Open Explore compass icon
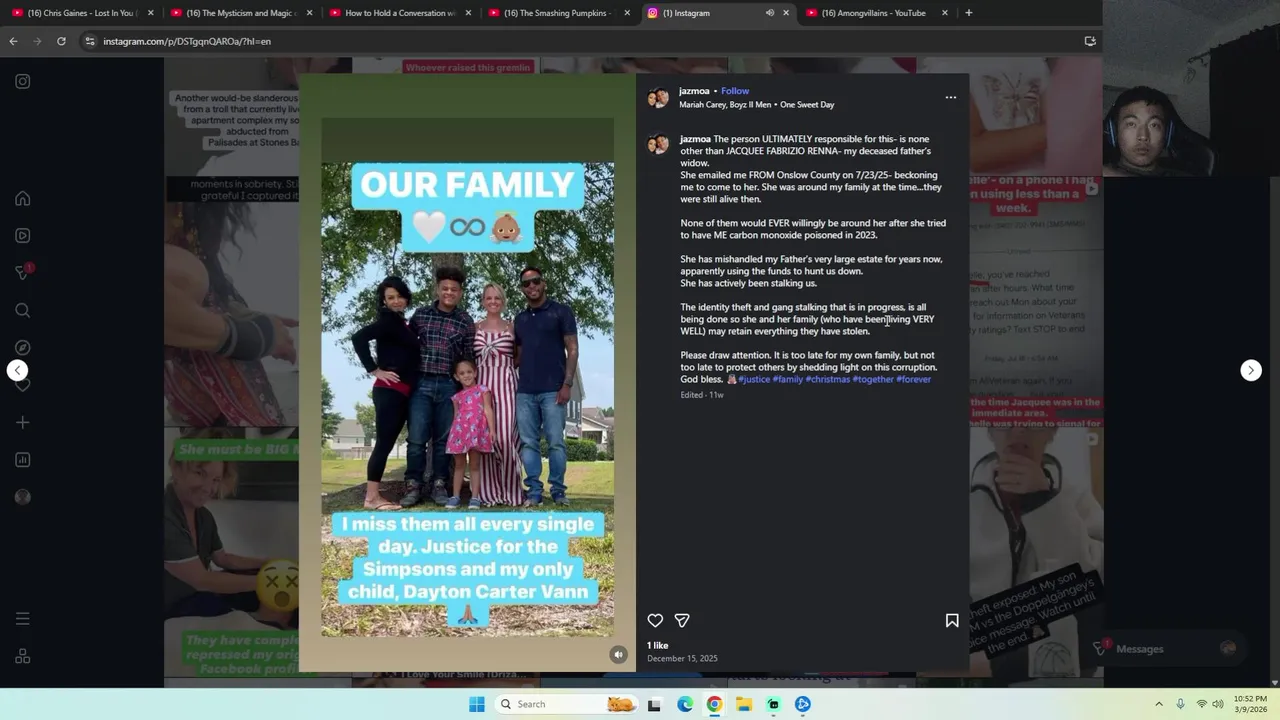 coord(22,348)
